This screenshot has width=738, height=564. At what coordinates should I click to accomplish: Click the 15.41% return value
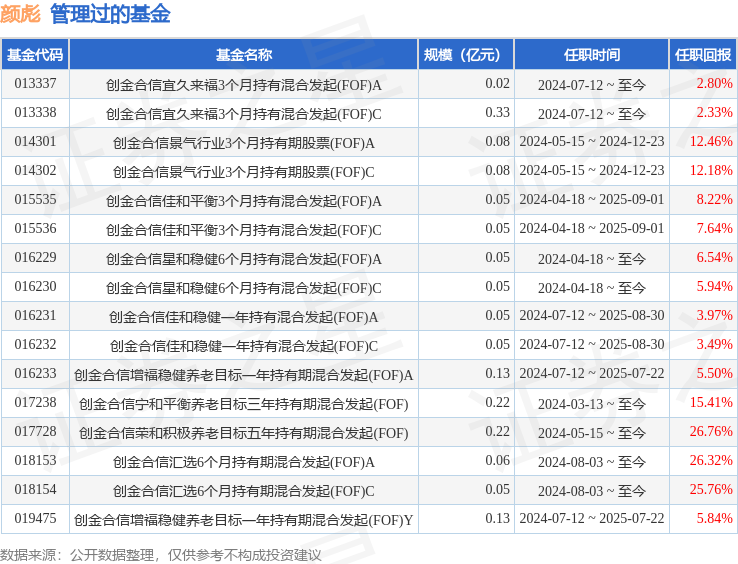(x=711, y=403)
